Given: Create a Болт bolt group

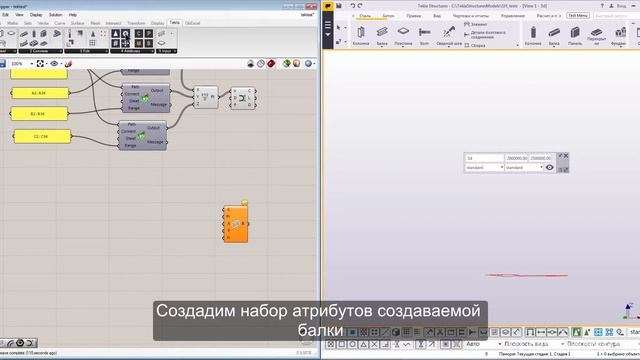Looking at the screenshot, I should point(424,36).
